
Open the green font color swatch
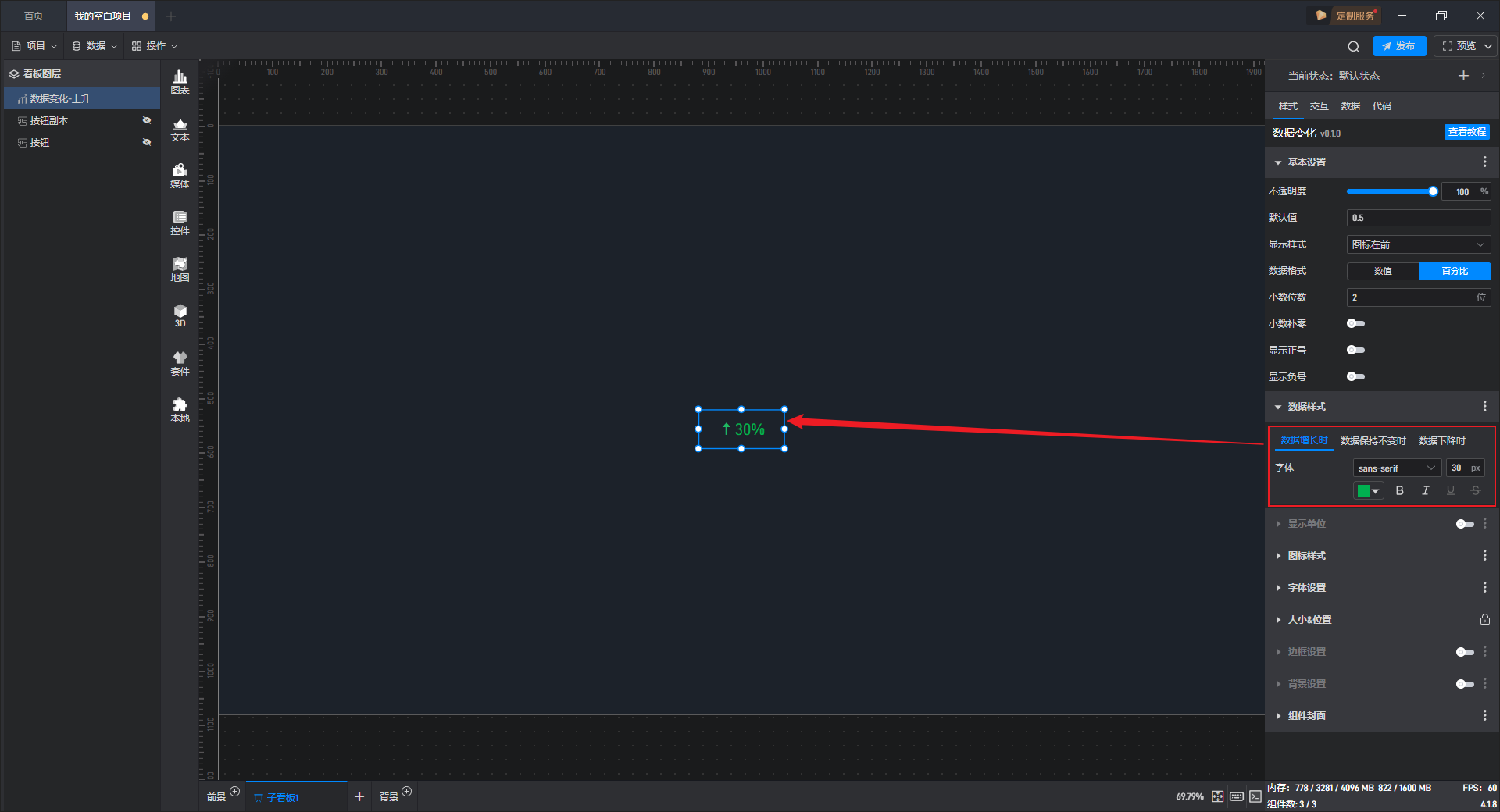1368,490
